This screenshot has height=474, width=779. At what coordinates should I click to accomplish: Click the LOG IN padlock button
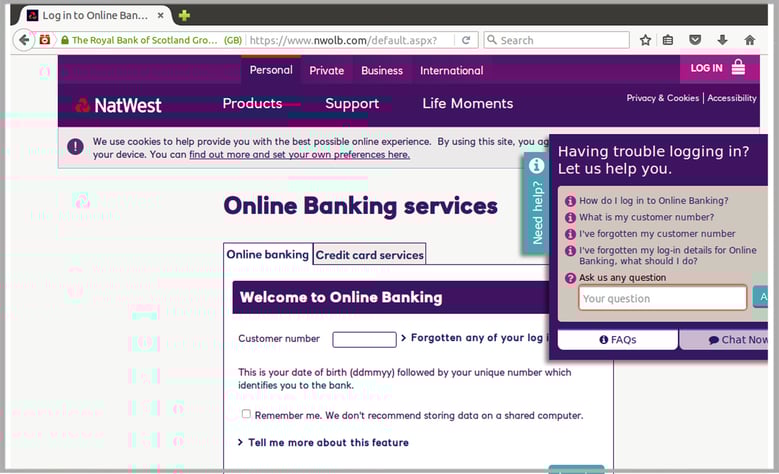719,68
